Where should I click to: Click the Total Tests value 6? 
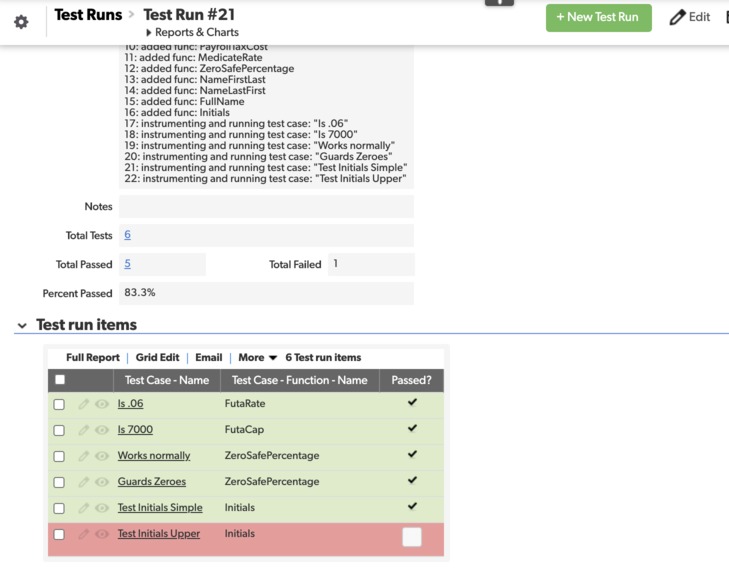(127, 235)
